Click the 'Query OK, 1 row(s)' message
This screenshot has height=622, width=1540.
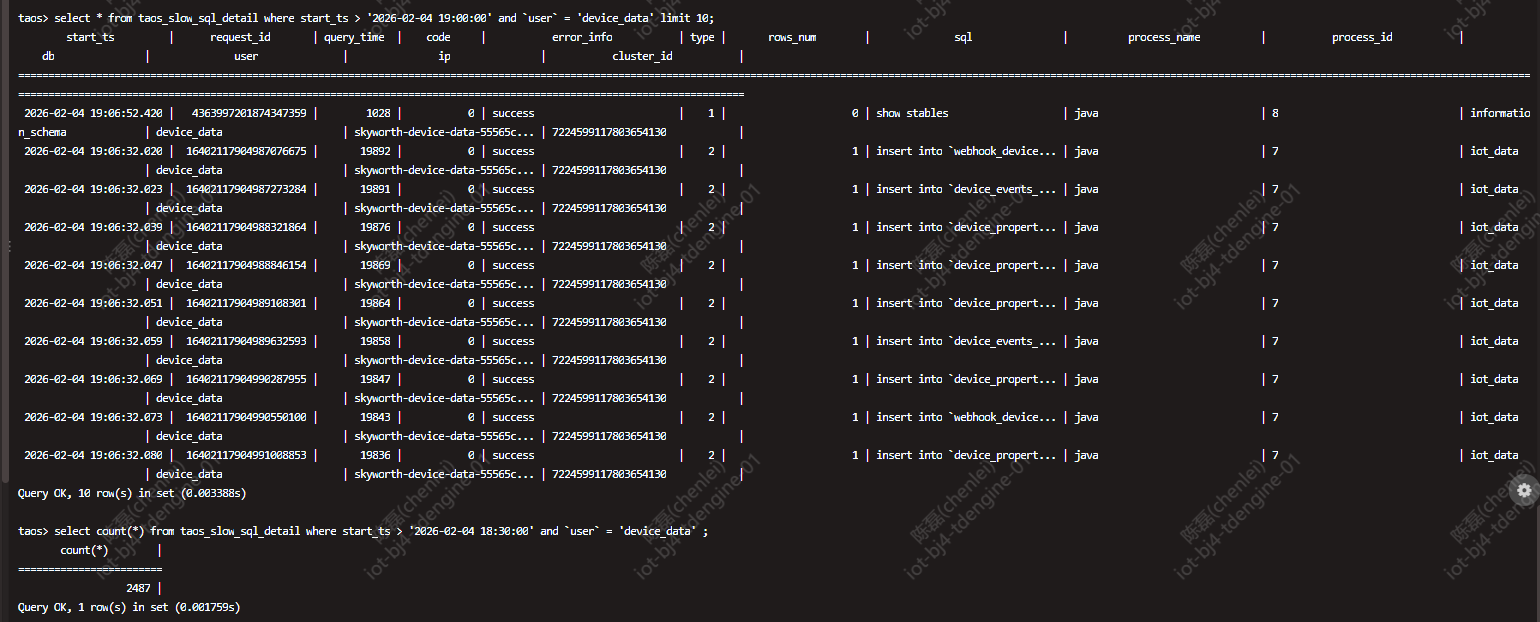[x=129, y=607]
